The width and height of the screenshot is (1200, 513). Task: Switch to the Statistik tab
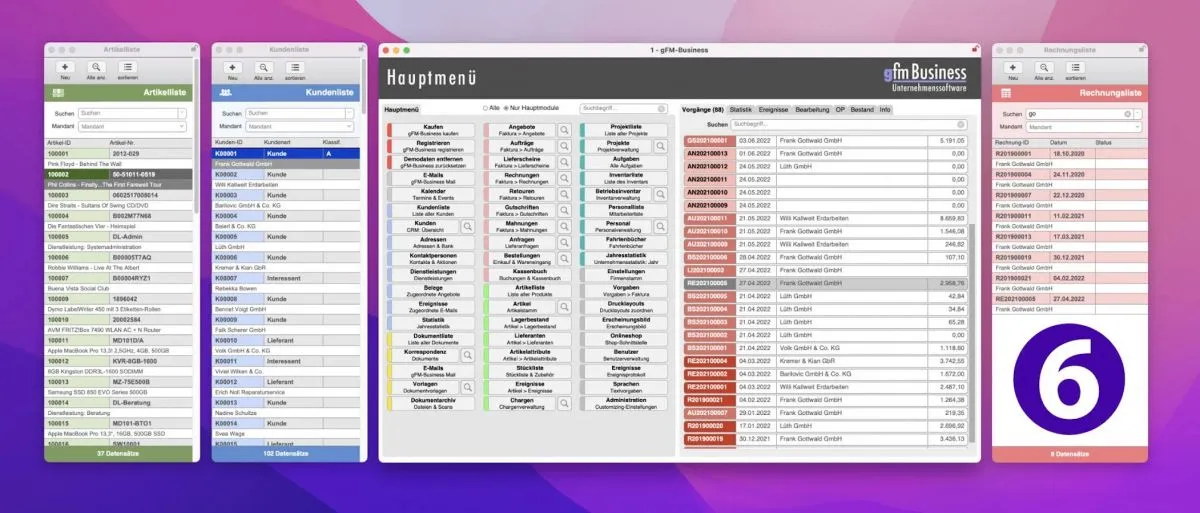pyautogui.click(x=740, y=108)
